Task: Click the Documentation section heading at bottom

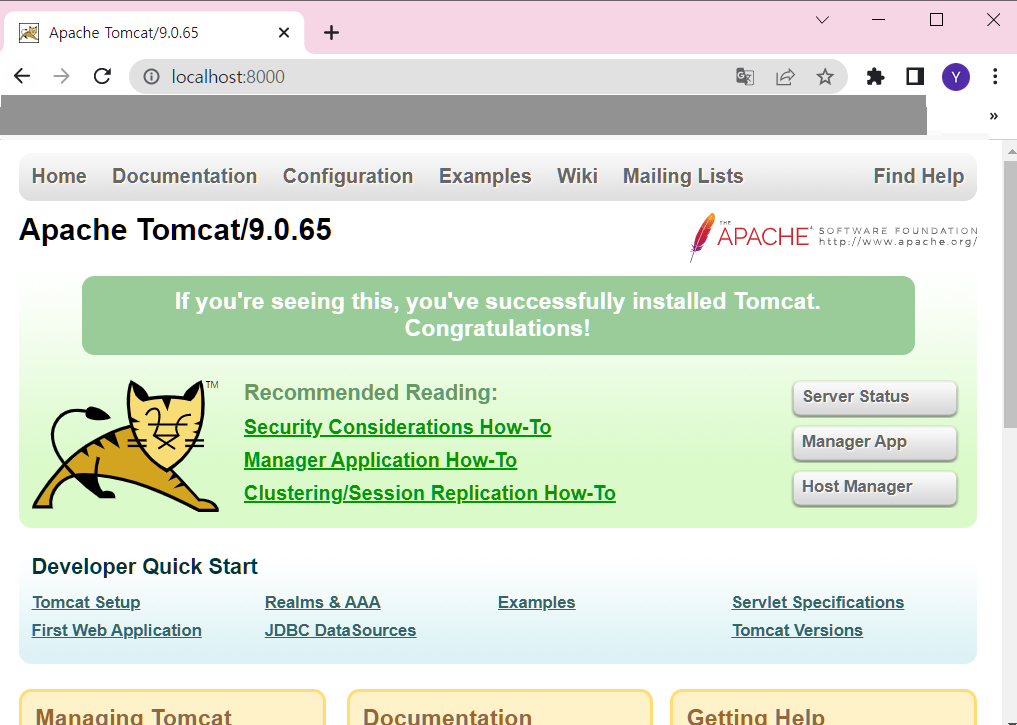Action: (x=448, y=716)
